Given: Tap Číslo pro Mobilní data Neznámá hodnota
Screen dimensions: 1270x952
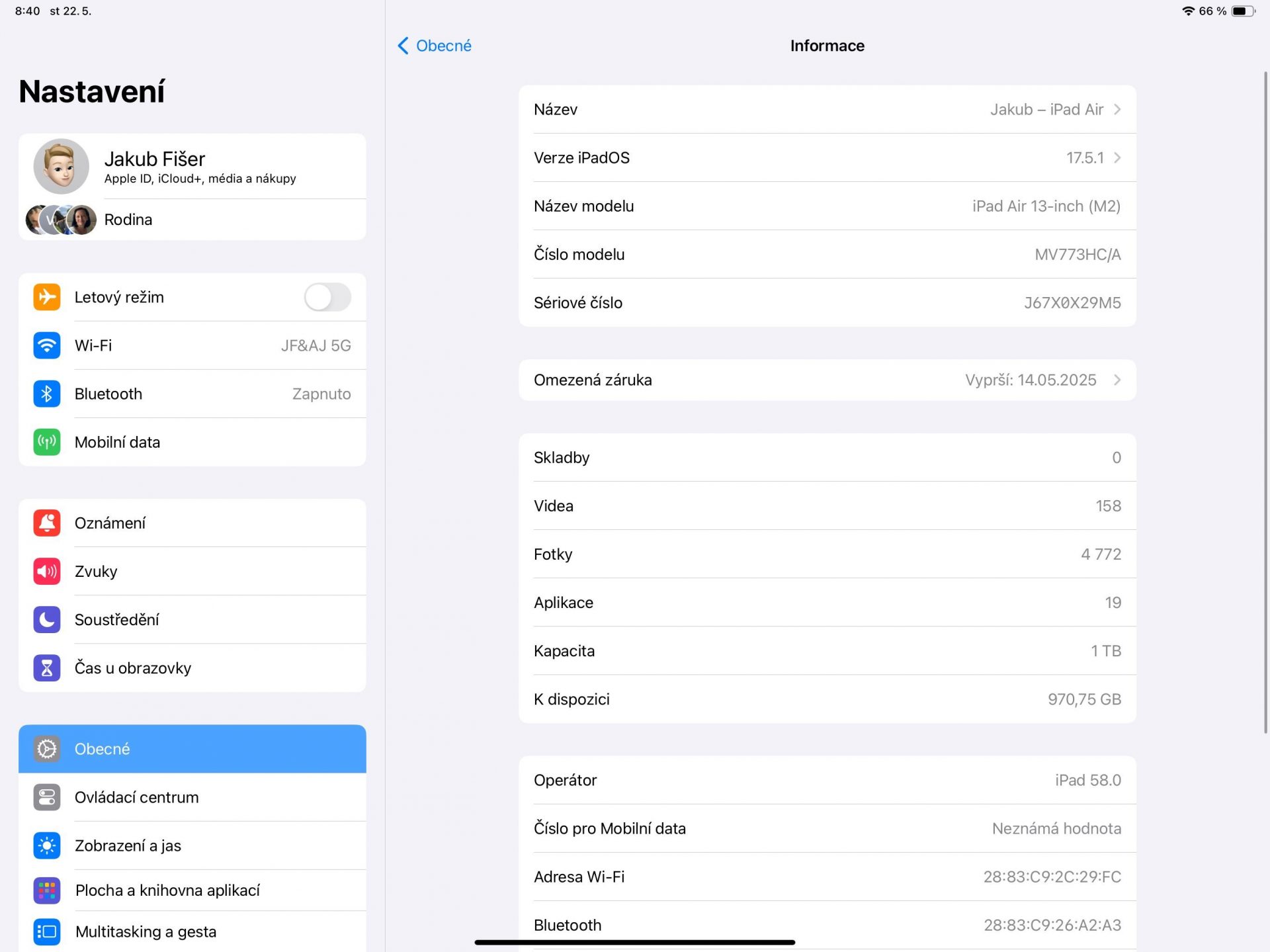Looking at the screenshot, I should click(x=1056, y=828).
